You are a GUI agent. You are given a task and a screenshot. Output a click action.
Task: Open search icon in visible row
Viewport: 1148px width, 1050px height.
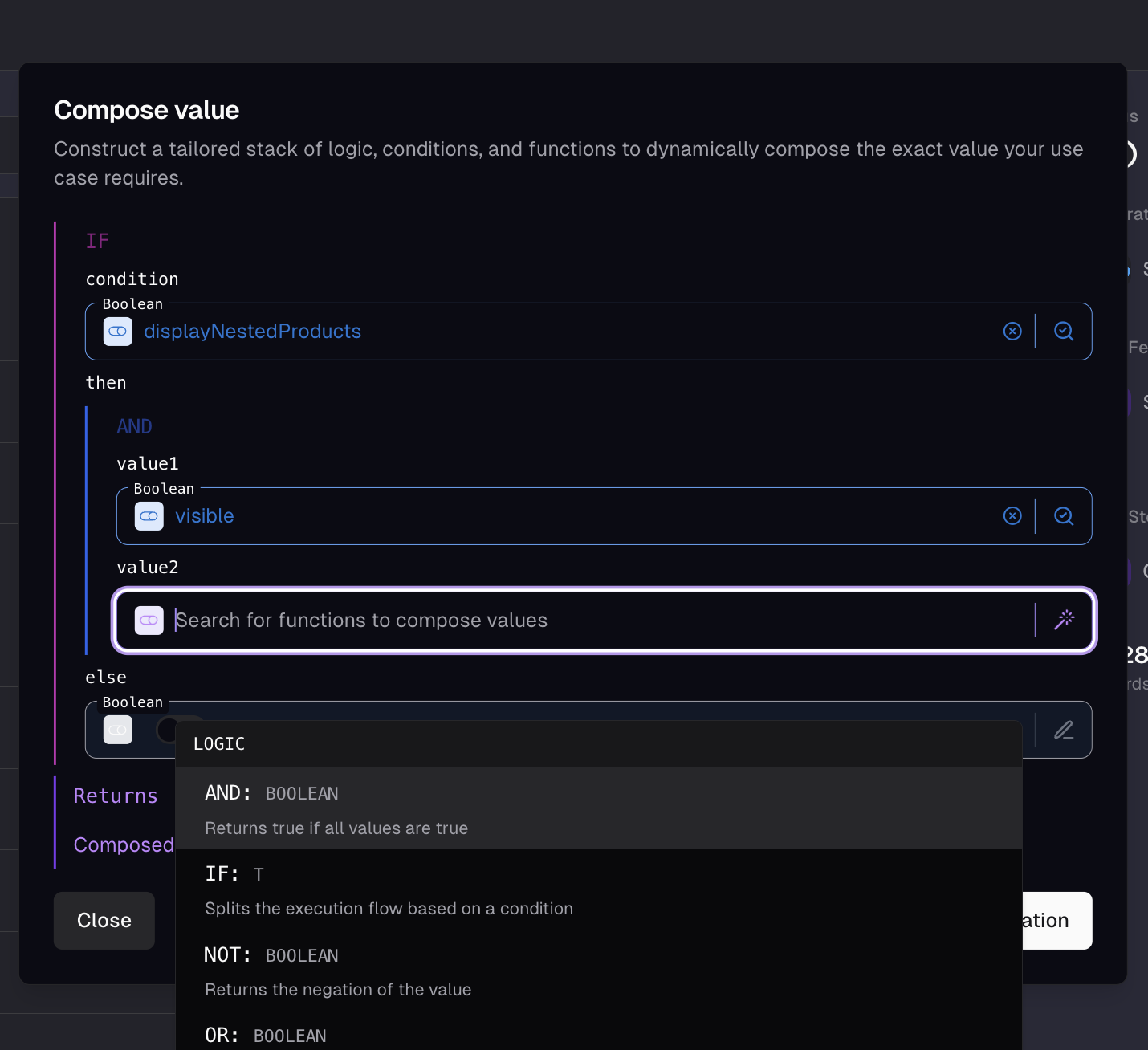click(1064, 516)
